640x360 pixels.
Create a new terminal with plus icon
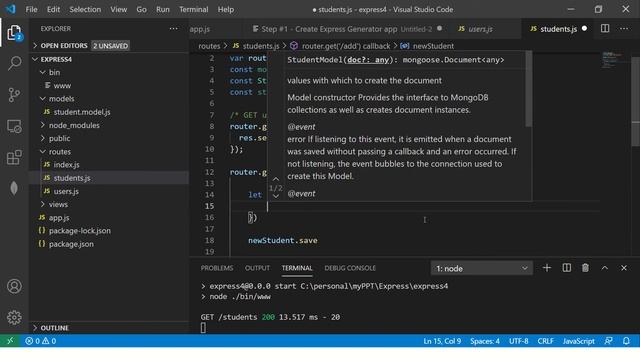pyautogui.click(x=547, y=268)
